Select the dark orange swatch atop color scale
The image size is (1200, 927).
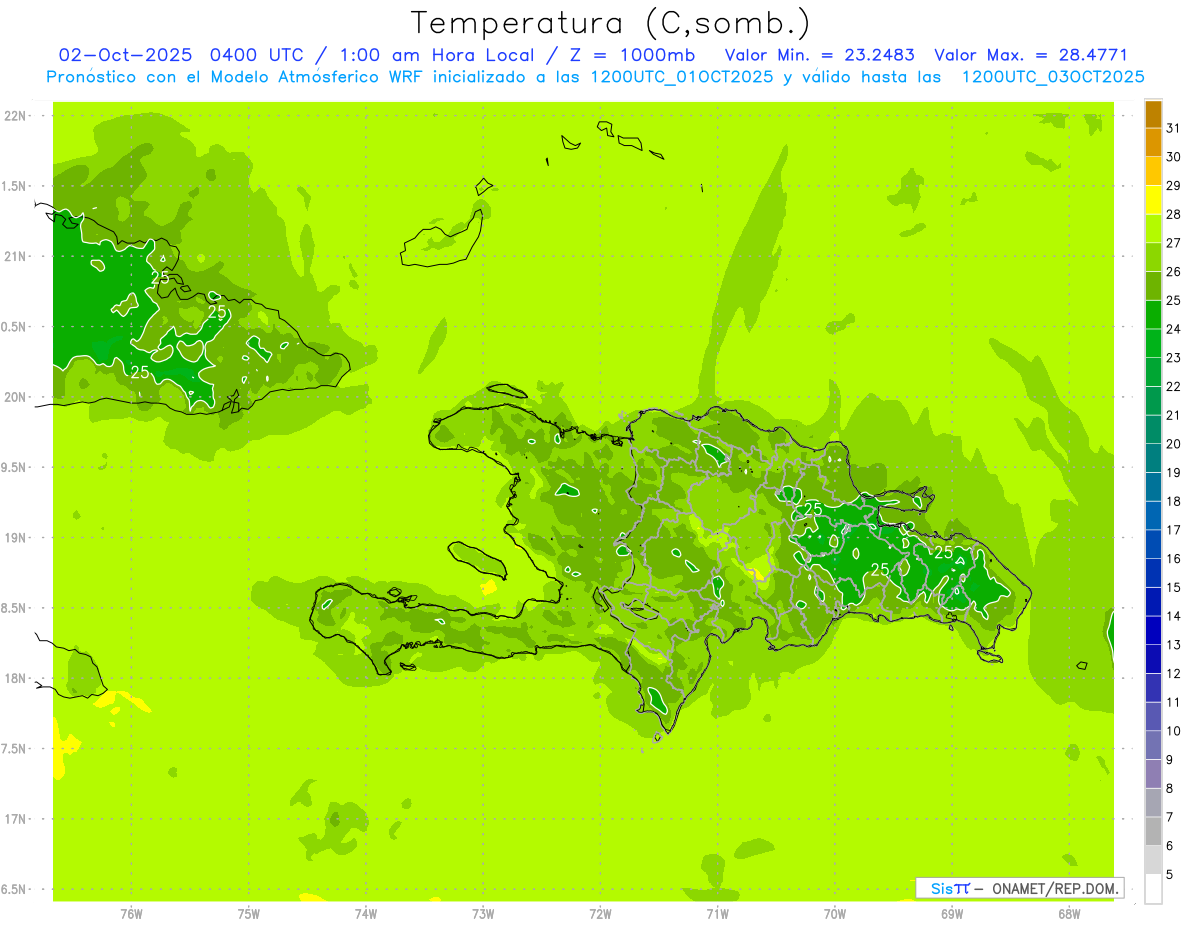coord(1153,114)
